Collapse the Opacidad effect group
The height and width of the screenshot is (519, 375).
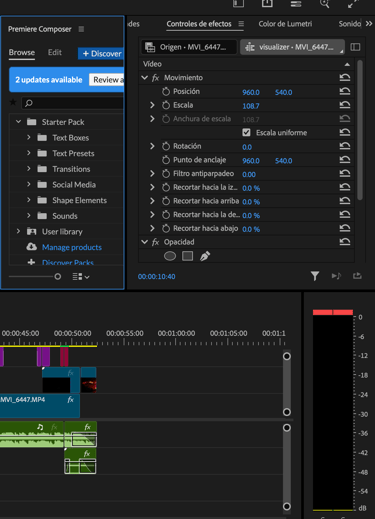click(144, 242)
